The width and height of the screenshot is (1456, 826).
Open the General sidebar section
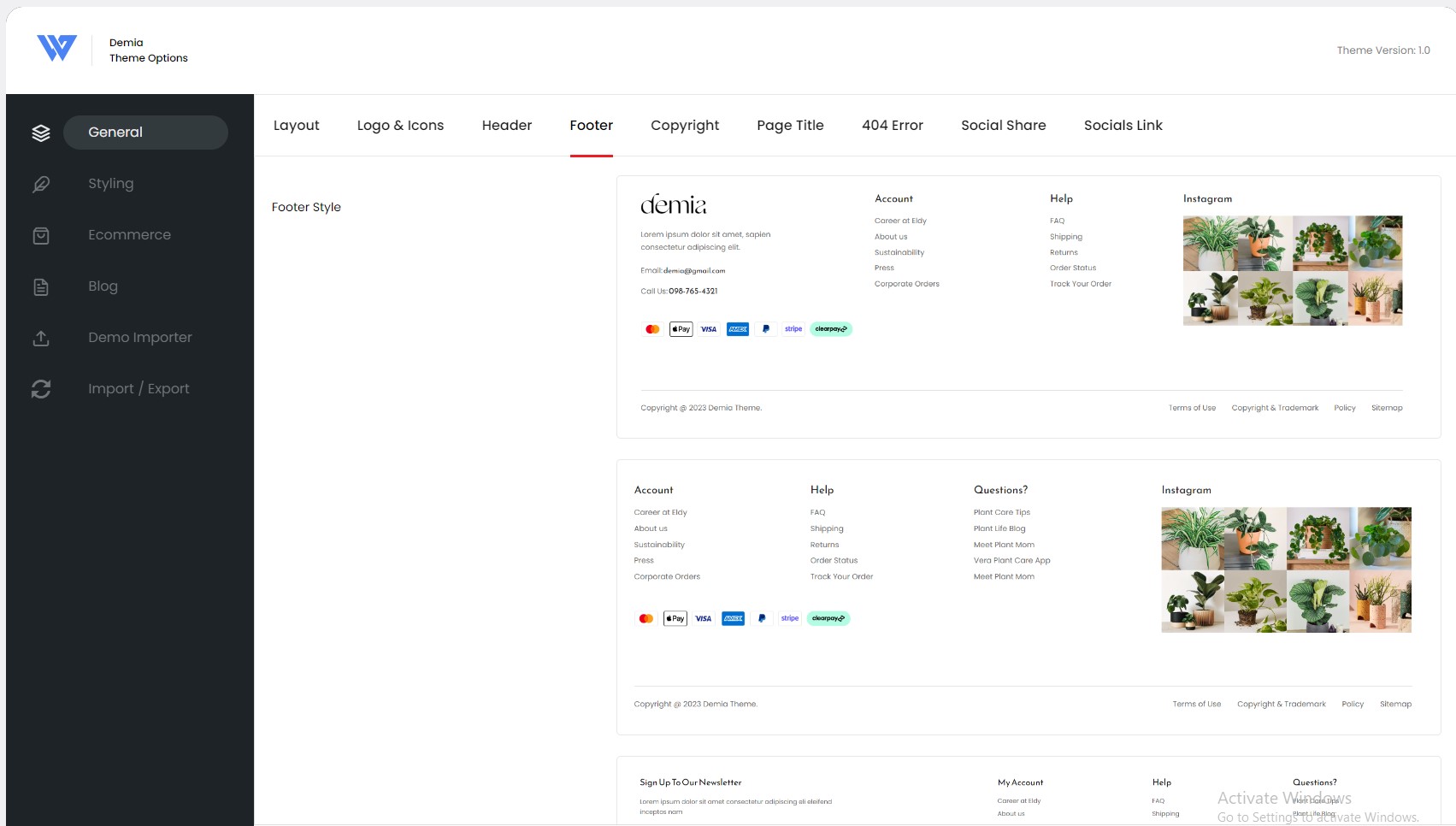pos(145,133)
